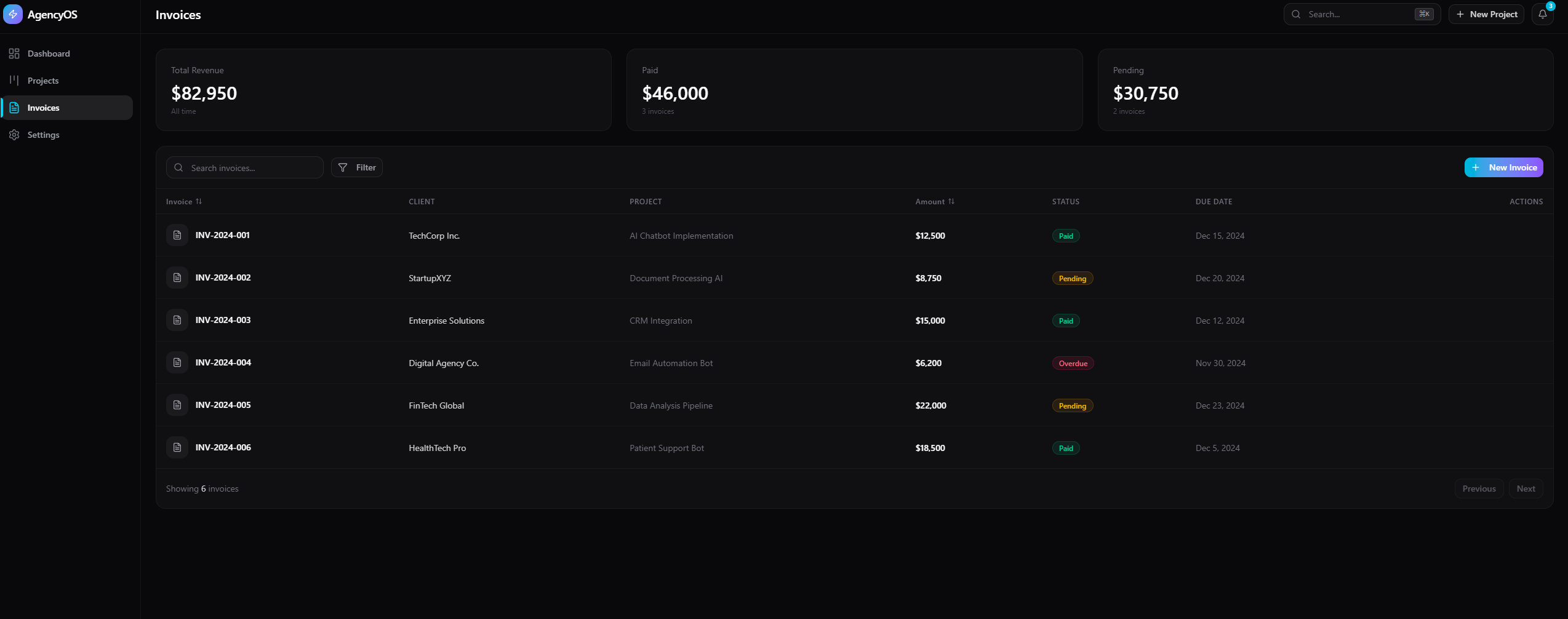
Task: Click the document icon beside INV-2024-004
Action: click(x=177, y=362)
